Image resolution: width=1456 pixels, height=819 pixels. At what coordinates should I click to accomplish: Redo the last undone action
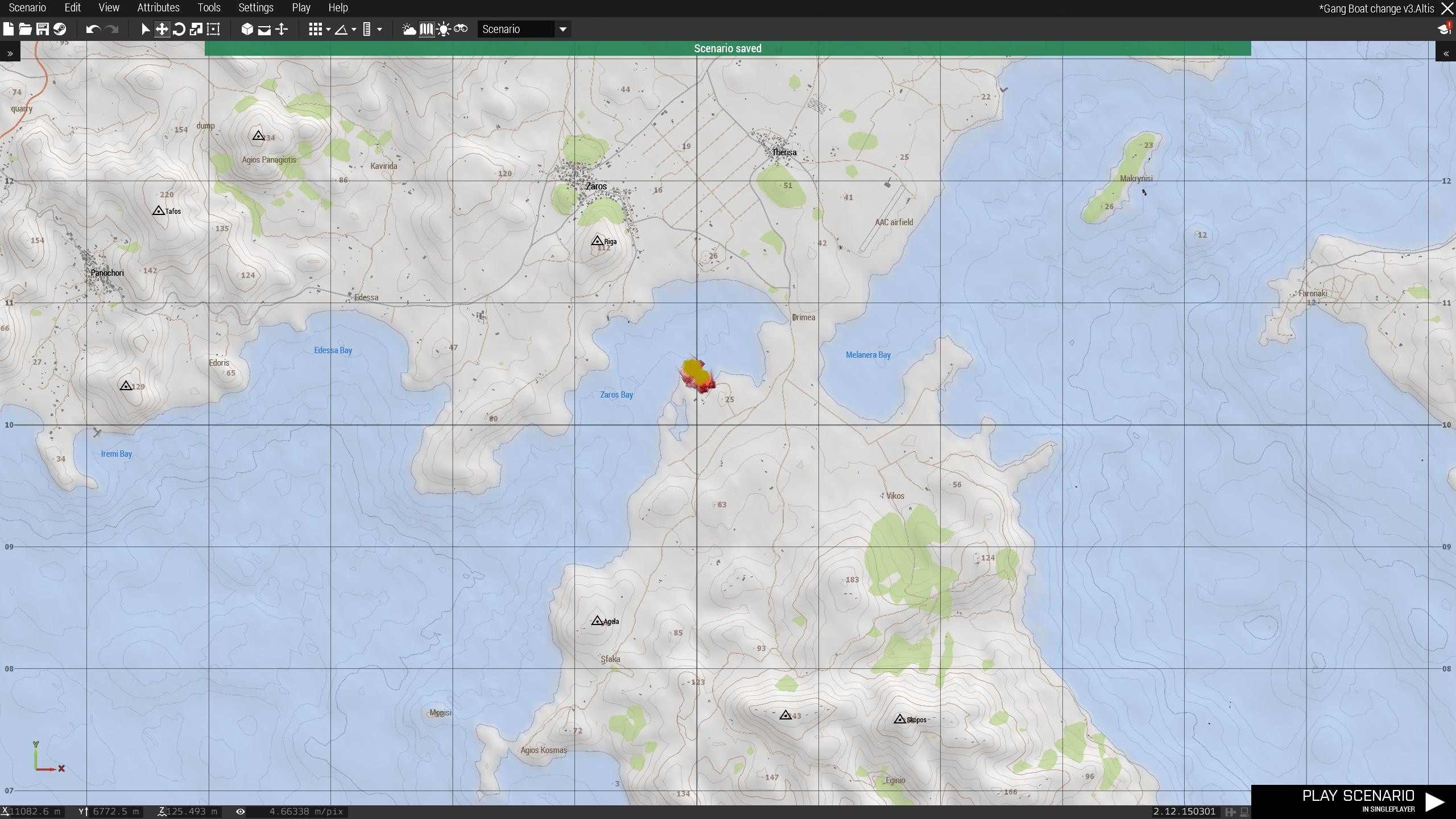(111, 29)
